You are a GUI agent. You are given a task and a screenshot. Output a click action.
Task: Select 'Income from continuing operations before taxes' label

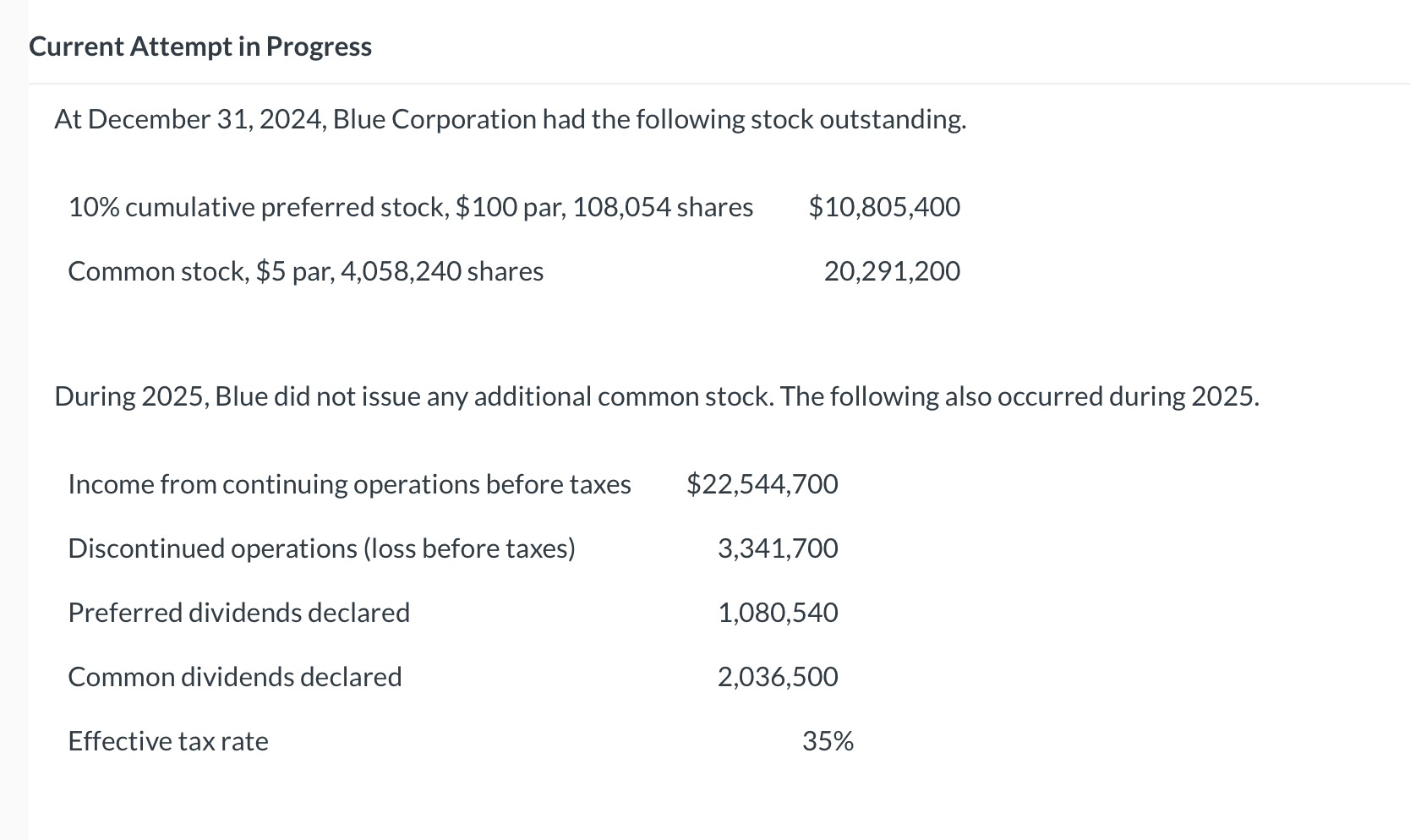coord(349,484)
